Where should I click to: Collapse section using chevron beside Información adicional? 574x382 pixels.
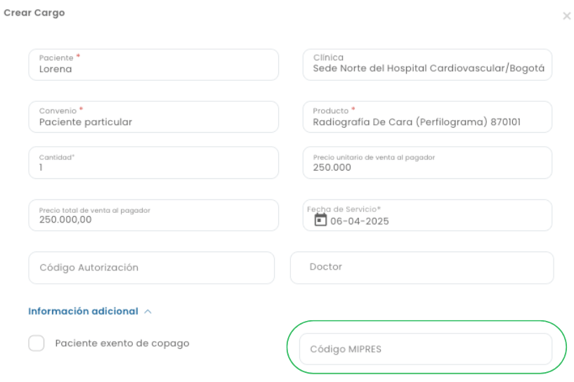pyautogui.click(x=148, y=311)
